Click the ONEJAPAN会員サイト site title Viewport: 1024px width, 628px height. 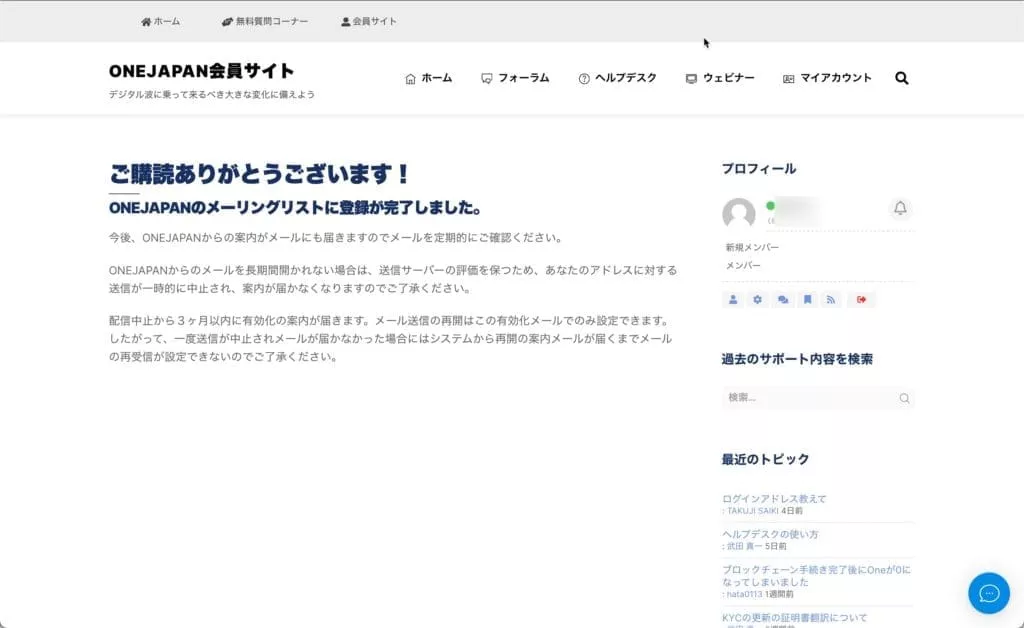coord(202,71)
